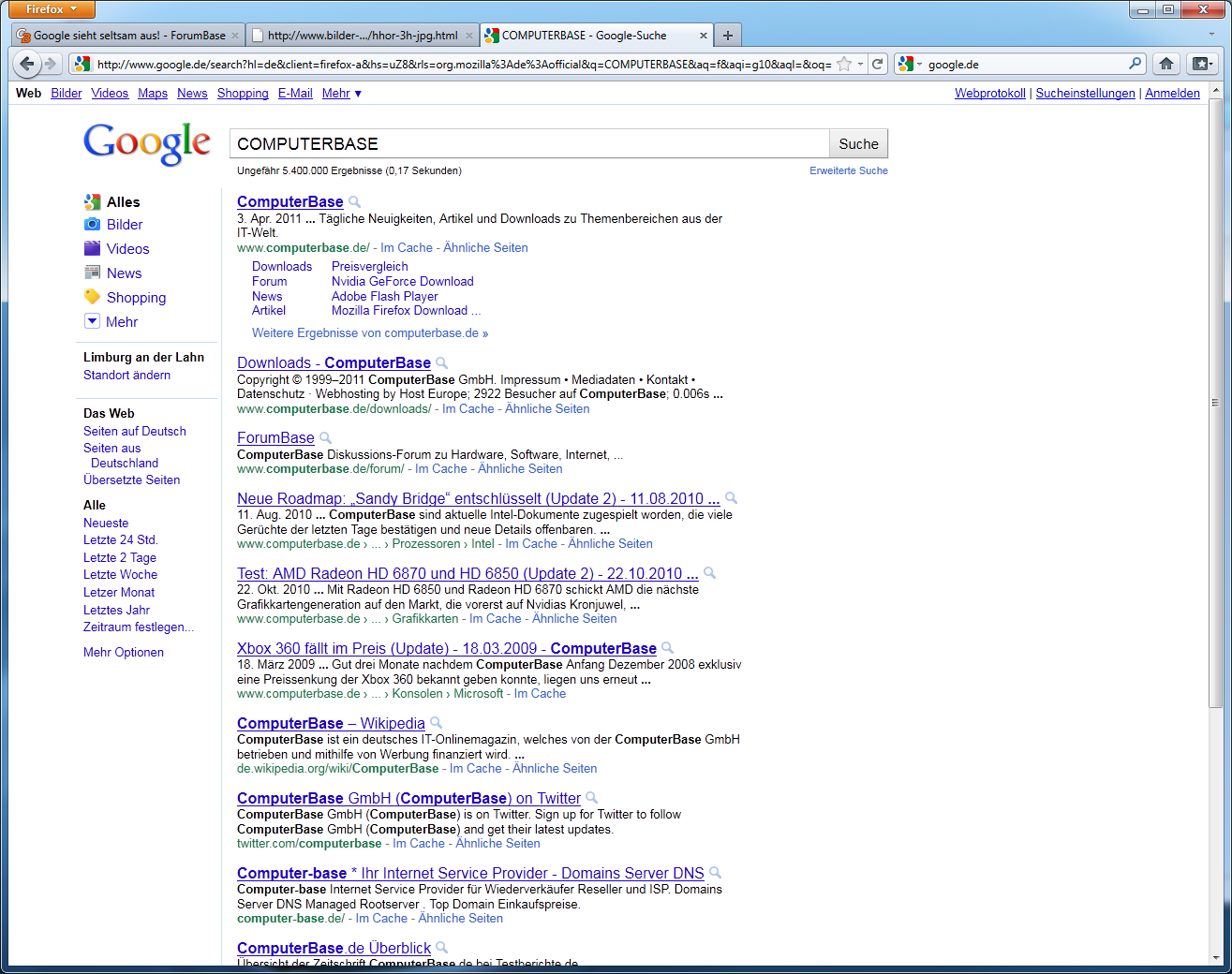The width and height of the screenshot is (1232, 974).
Task: Expand Mehr Optionen in the sidebar
Action: coord(124,653)
